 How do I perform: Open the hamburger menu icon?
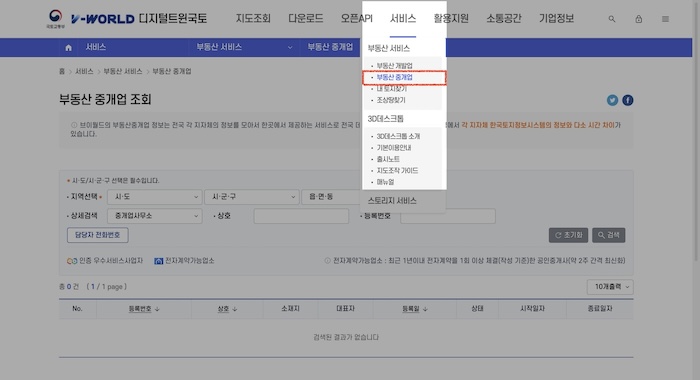(x=665, y=19)
